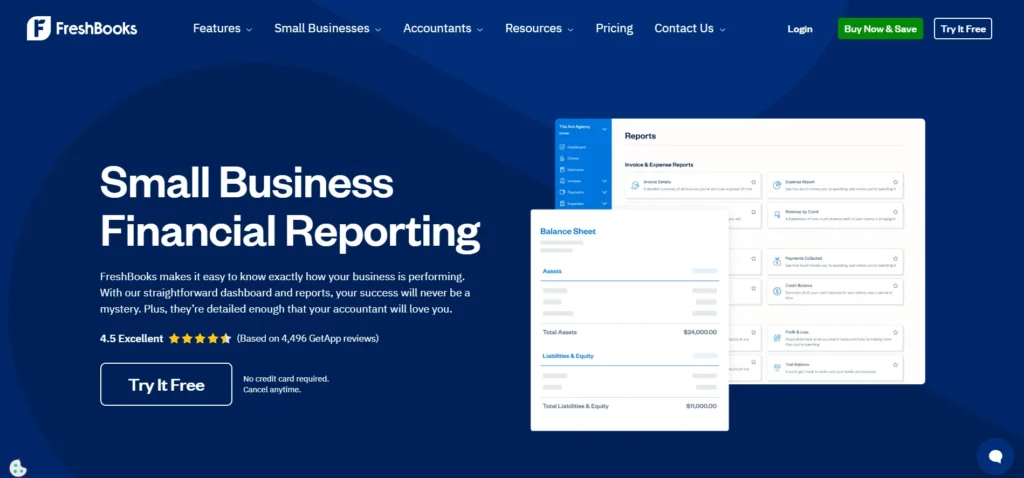Click the Revenue by Client icon

(776, 214)
